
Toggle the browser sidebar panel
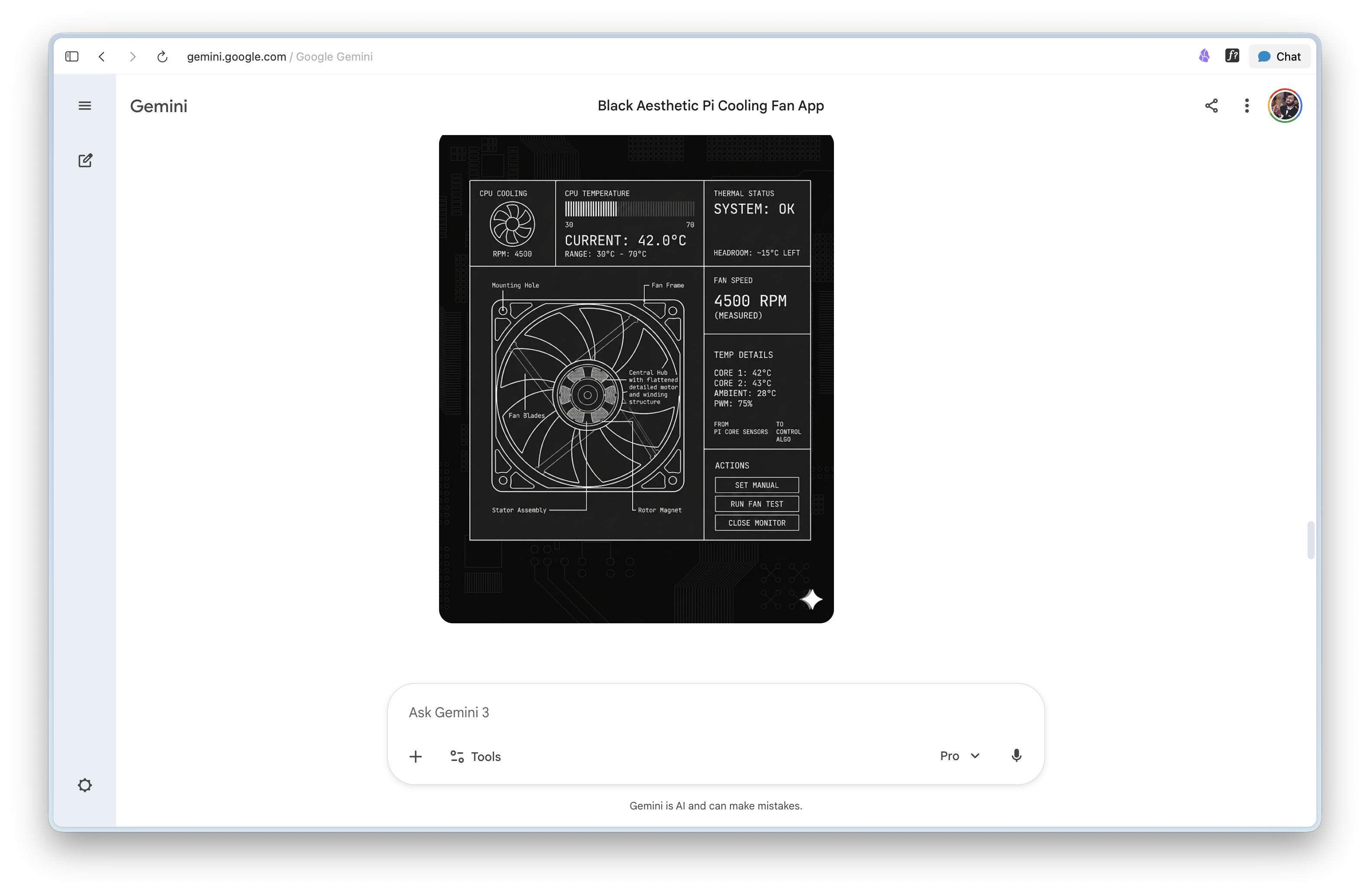tap(71, 56)
